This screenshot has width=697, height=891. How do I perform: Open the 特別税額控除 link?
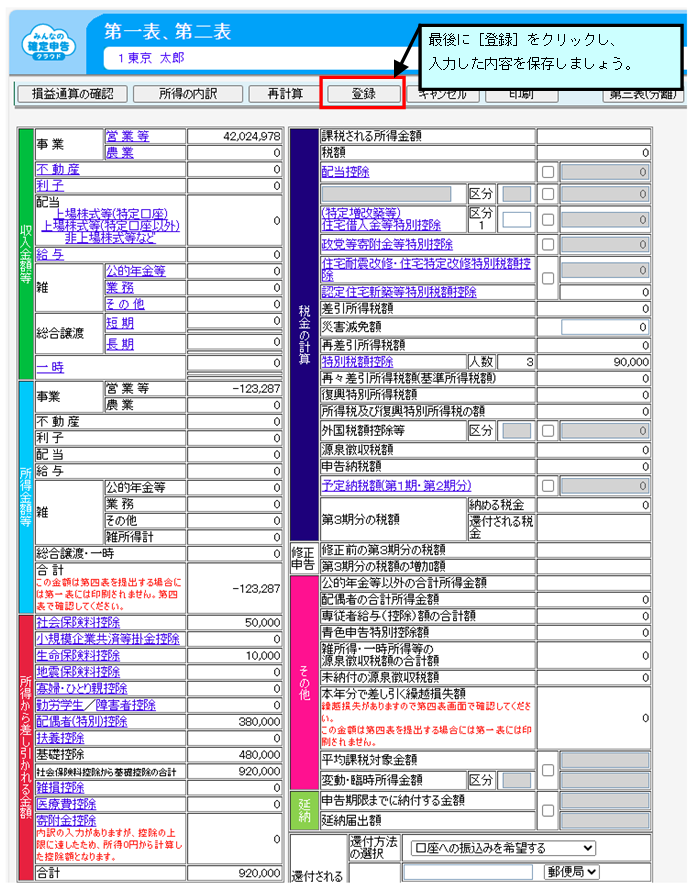357,362
